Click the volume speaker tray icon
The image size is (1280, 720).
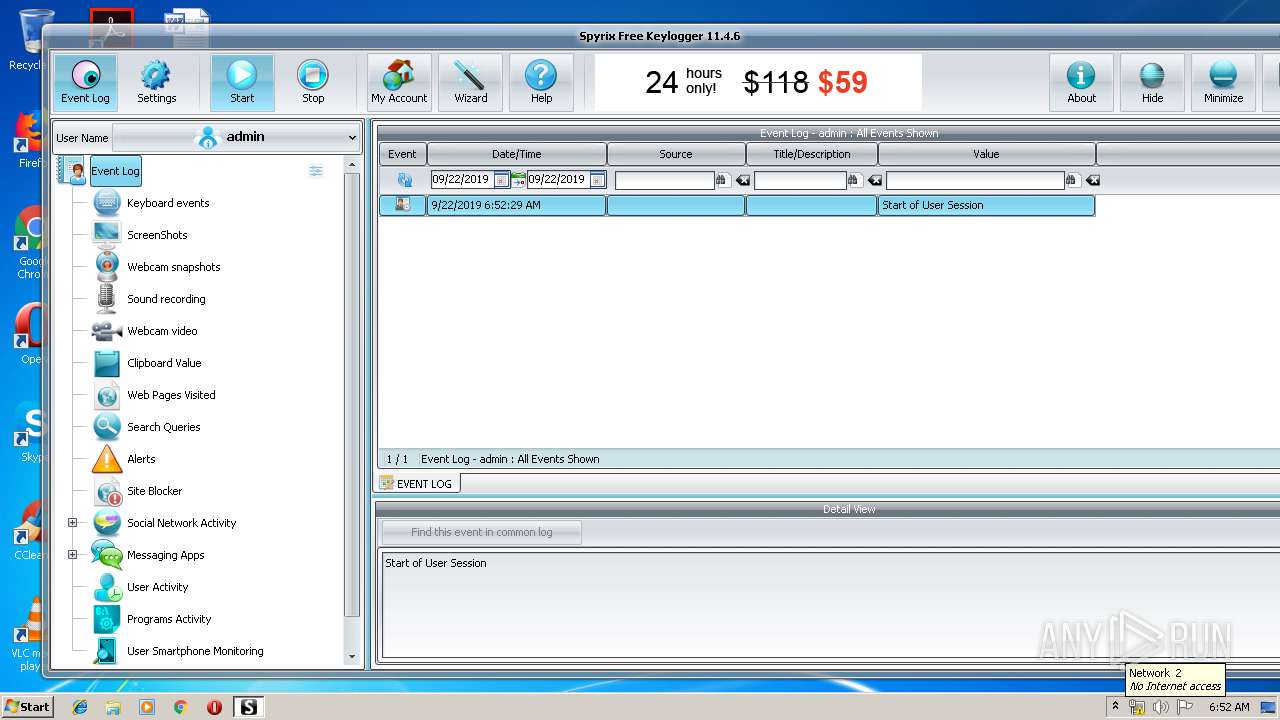[1161, 707]
